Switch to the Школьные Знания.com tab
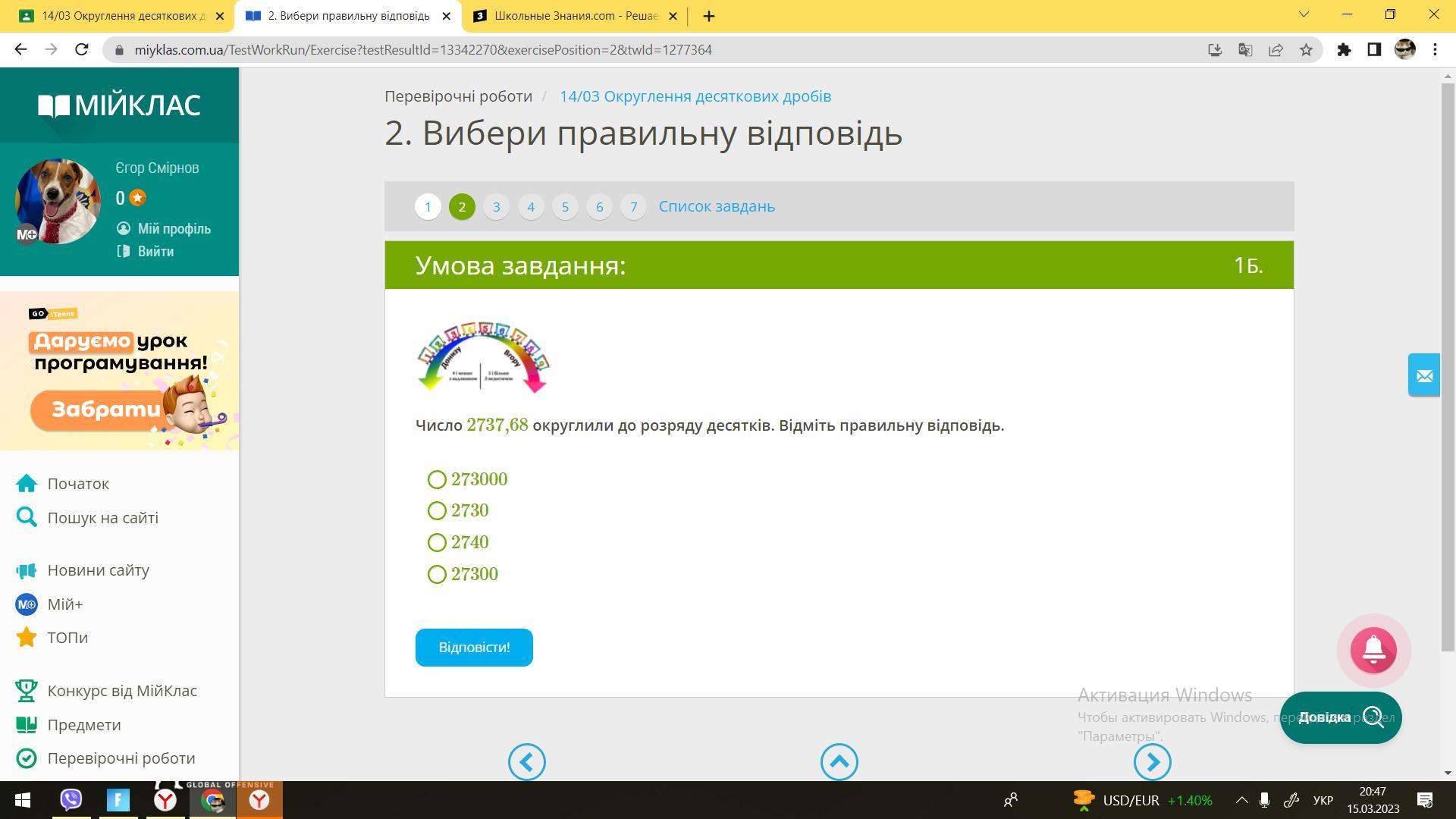Image resolution: width=1456 pixels, height=819 pixels. pos(573,16)
